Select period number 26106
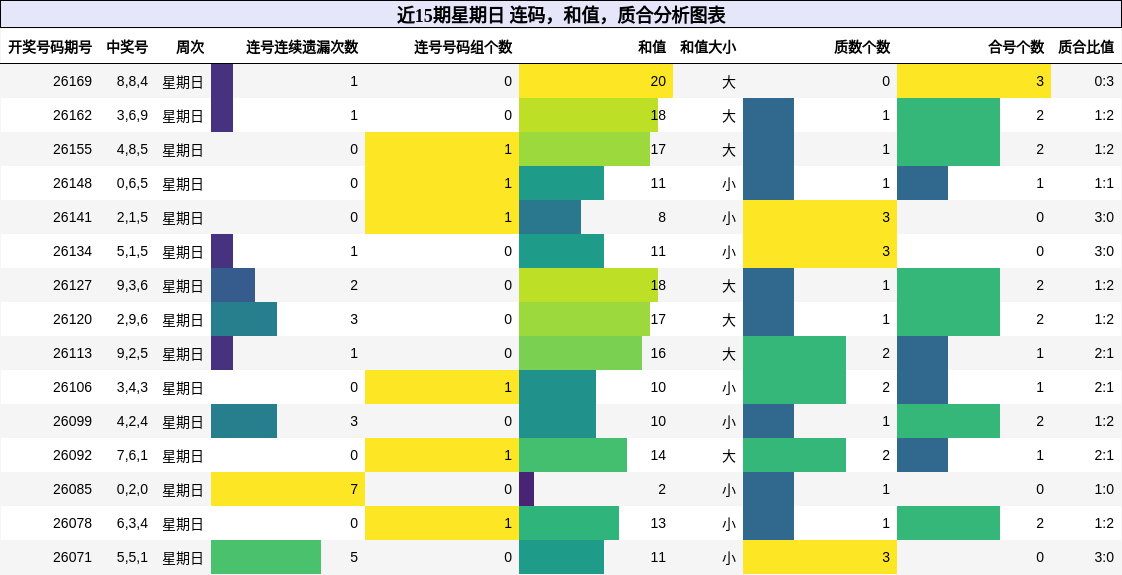The height and width of the screenshot is (575, 1122). point(72,387)
